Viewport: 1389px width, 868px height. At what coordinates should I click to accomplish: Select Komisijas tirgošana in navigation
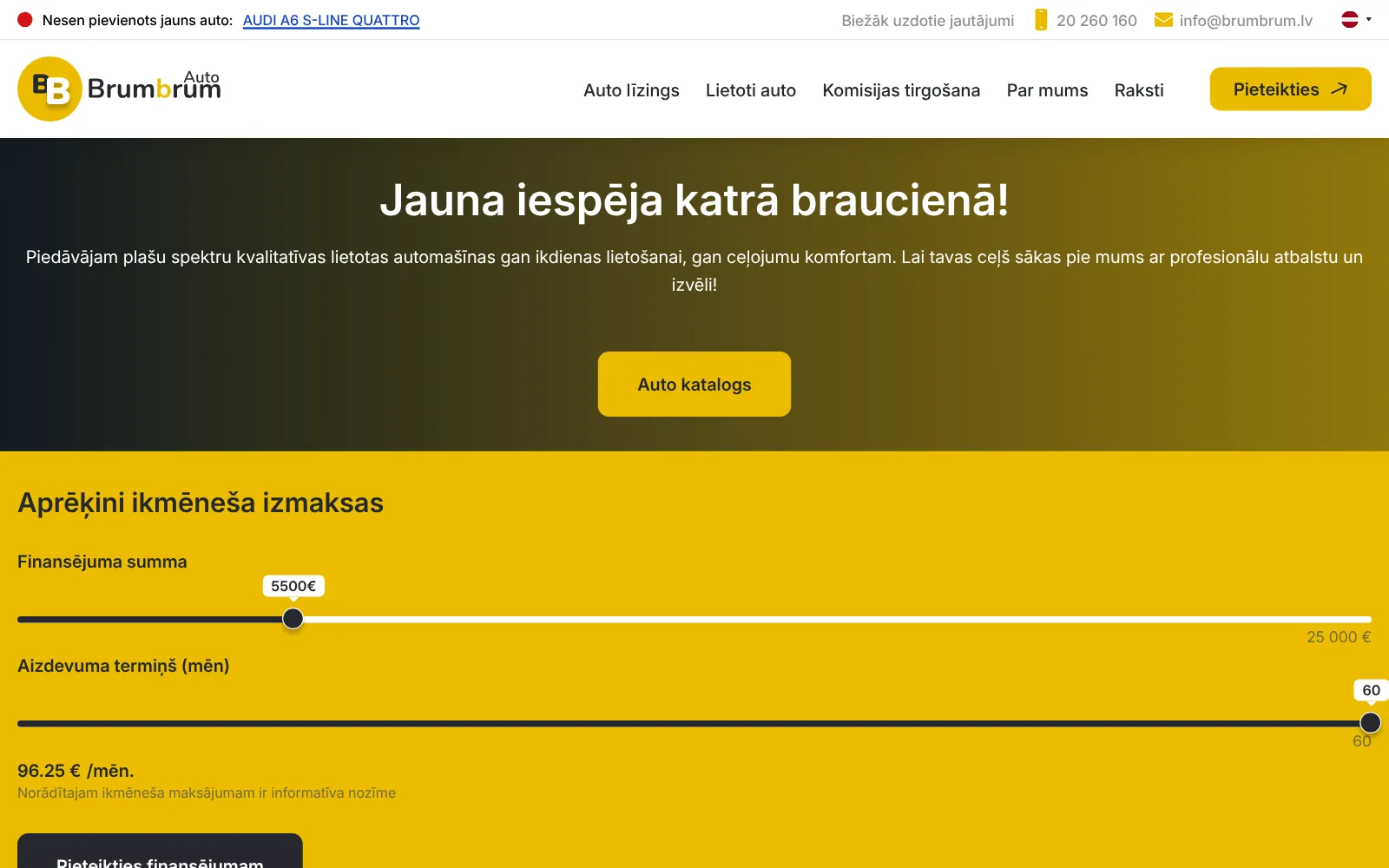tap(901, 90)
